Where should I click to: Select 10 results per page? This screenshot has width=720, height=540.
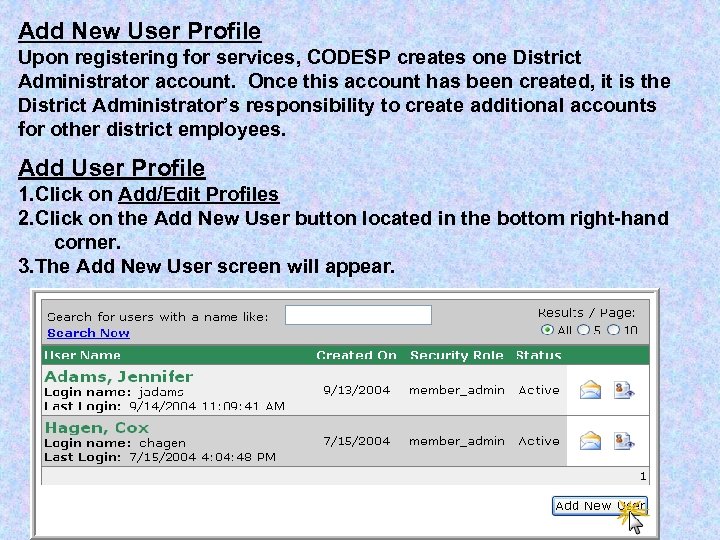tap(613, 330)
